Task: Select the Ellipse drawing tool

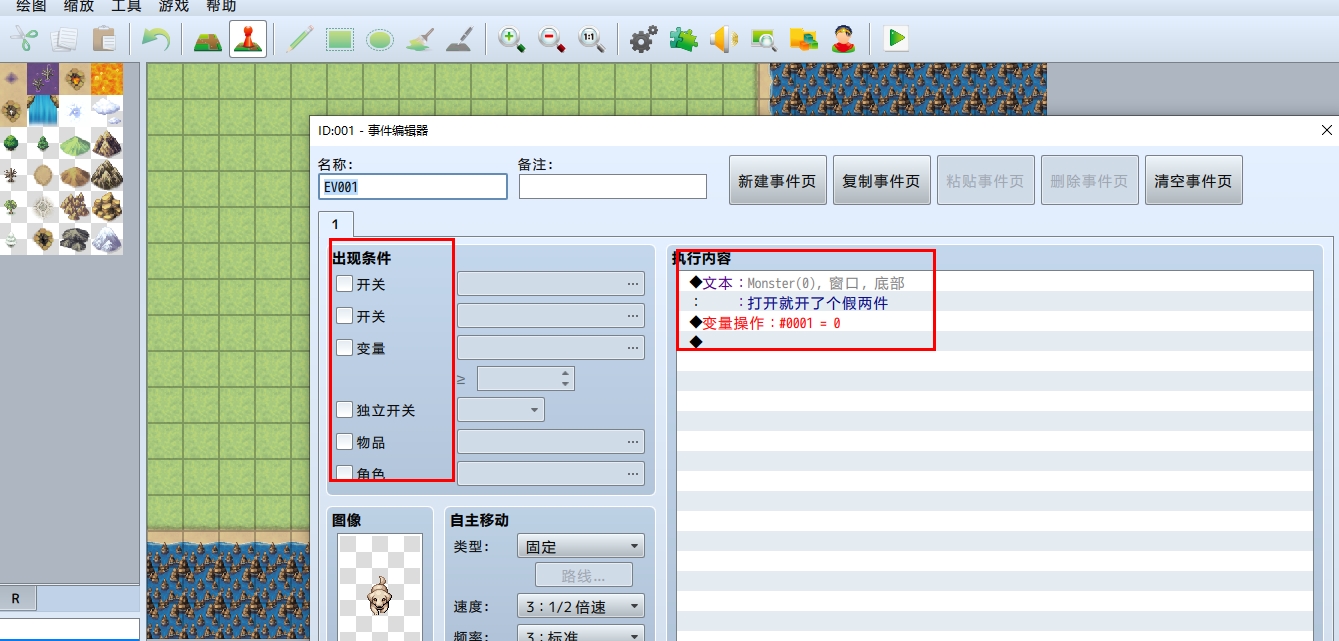Action: [x=379, y=39]
